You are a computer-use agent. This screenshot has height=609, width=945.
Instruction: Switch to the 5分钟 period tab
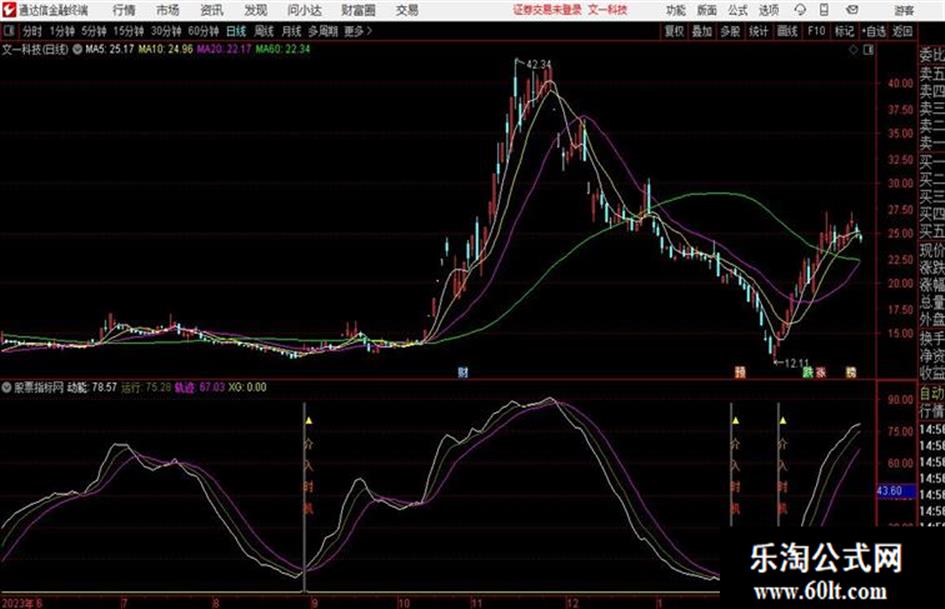point(94,31)
